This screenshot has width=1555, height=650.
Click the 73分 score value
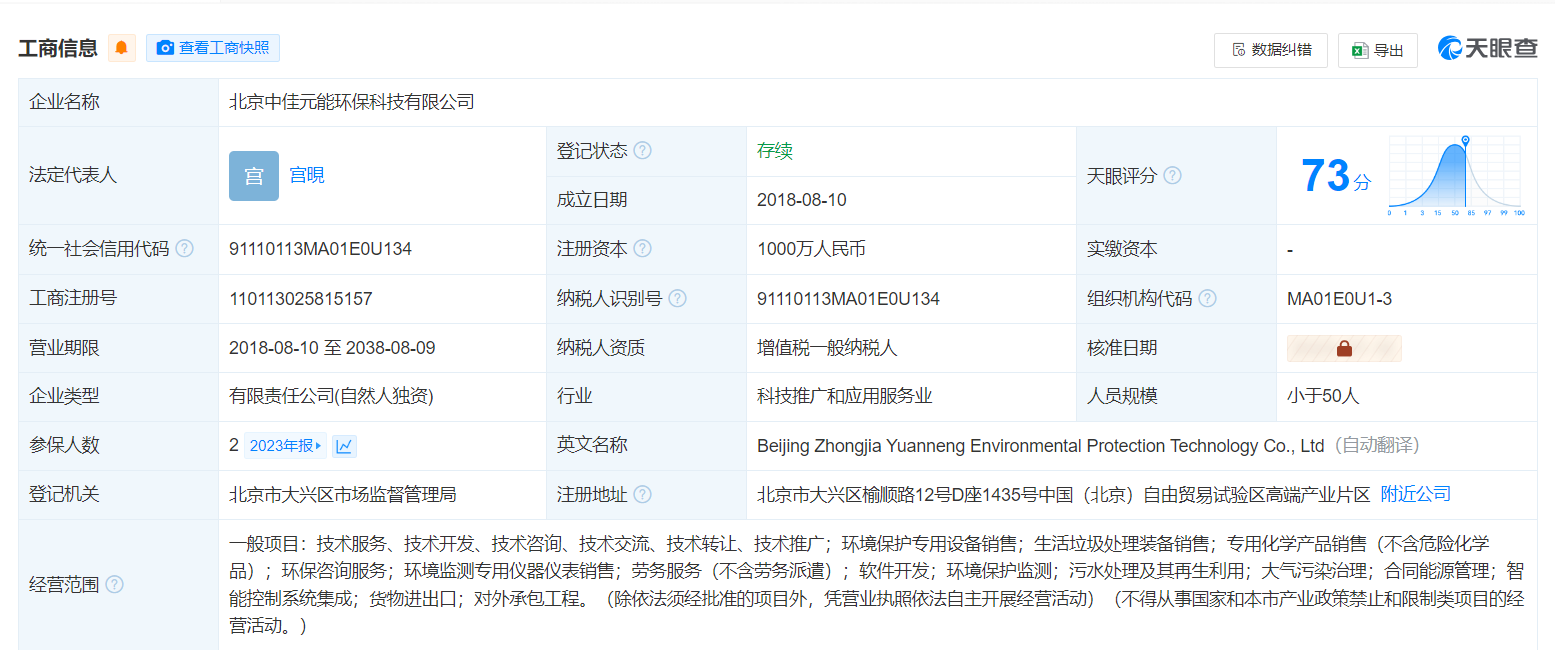click(x=1336, y=176)
